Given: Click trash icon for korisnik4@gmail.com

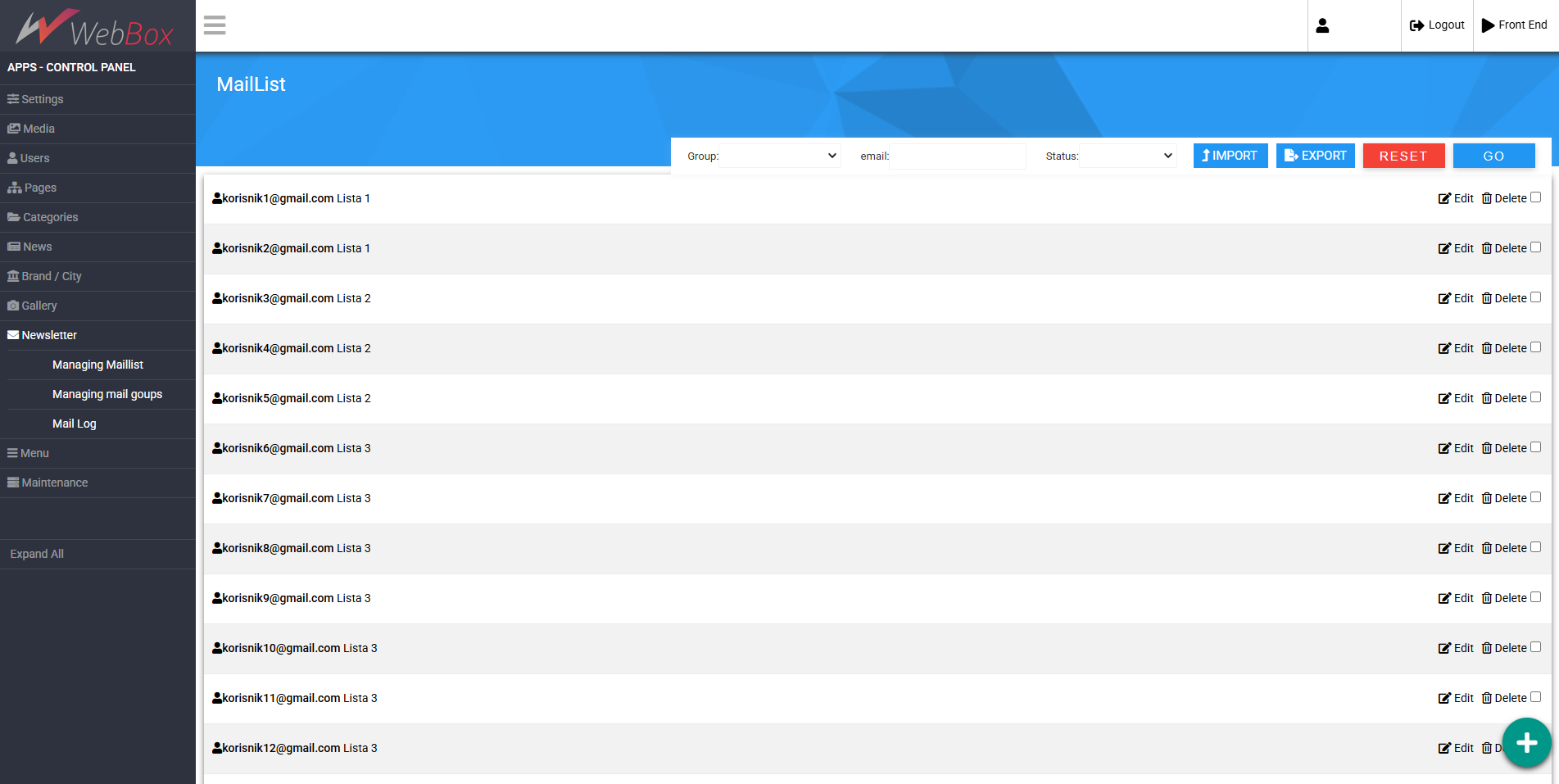Looking at the screenshot, I should pos(1487,349).
